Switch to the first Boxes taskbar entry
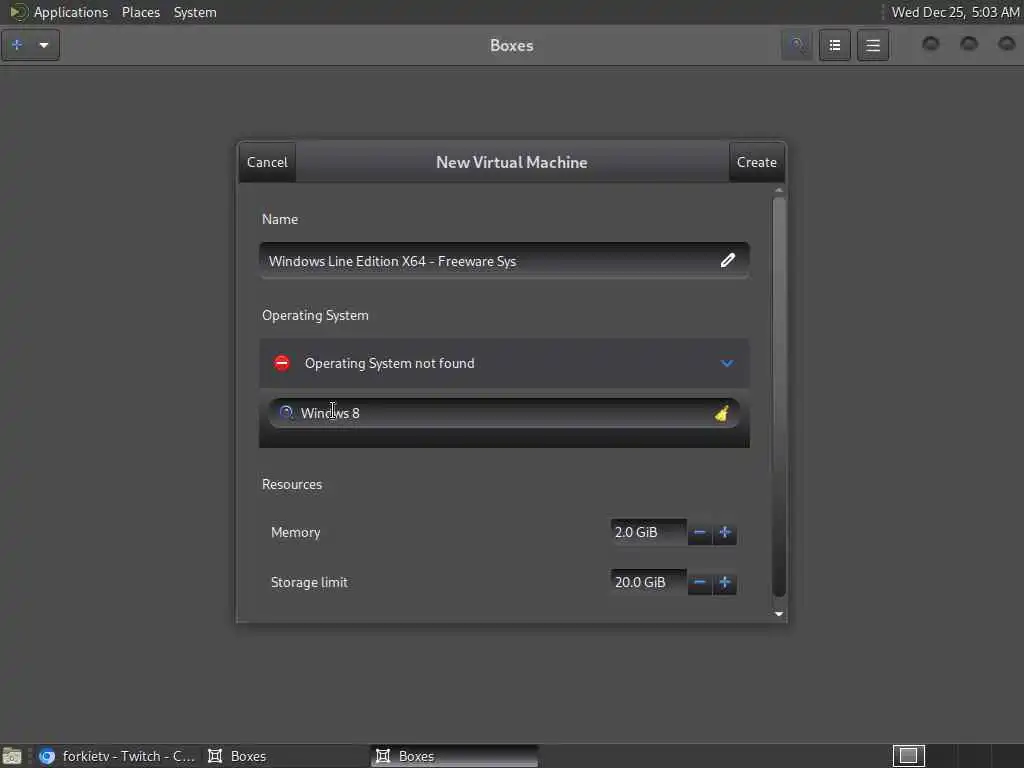This screenshot has width=1024, height=768. click(x=285, y=756)
